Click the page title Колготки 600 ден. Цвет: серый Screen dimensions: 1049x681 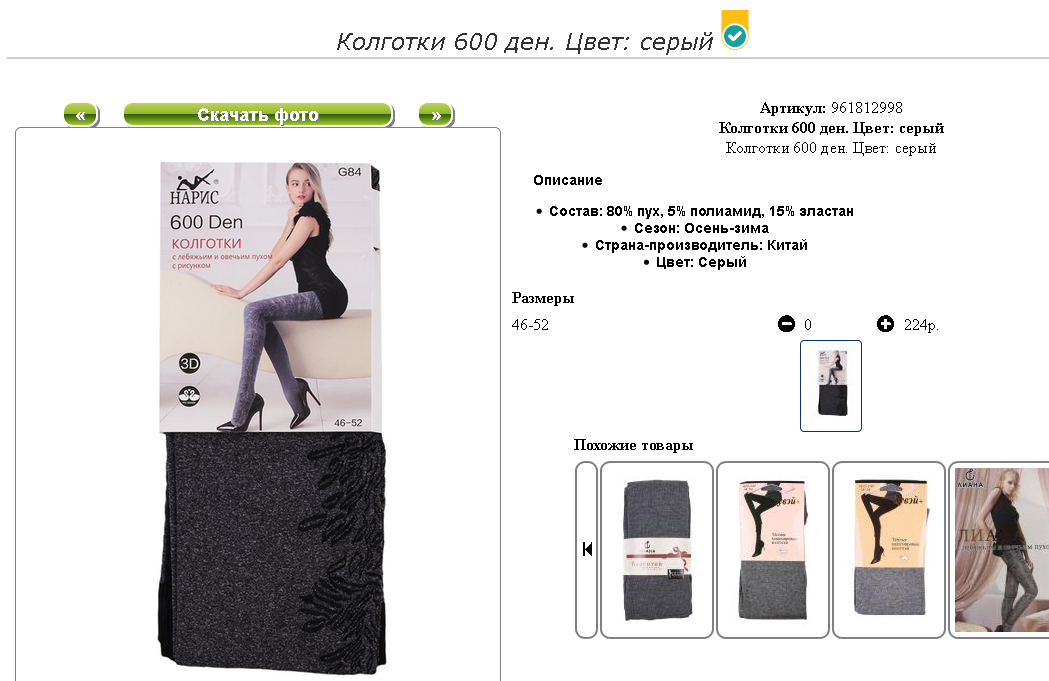click(524, 41)
